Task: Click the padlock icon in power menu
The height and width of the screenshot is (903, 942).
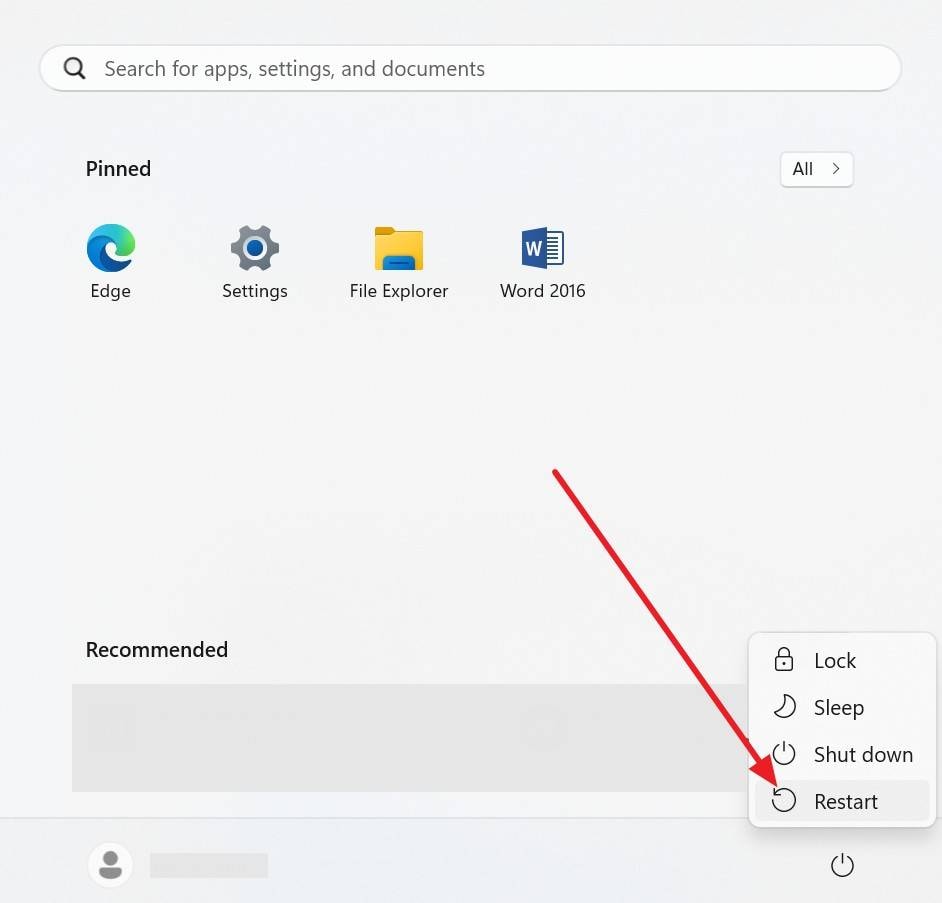Action: pos(783,660)
